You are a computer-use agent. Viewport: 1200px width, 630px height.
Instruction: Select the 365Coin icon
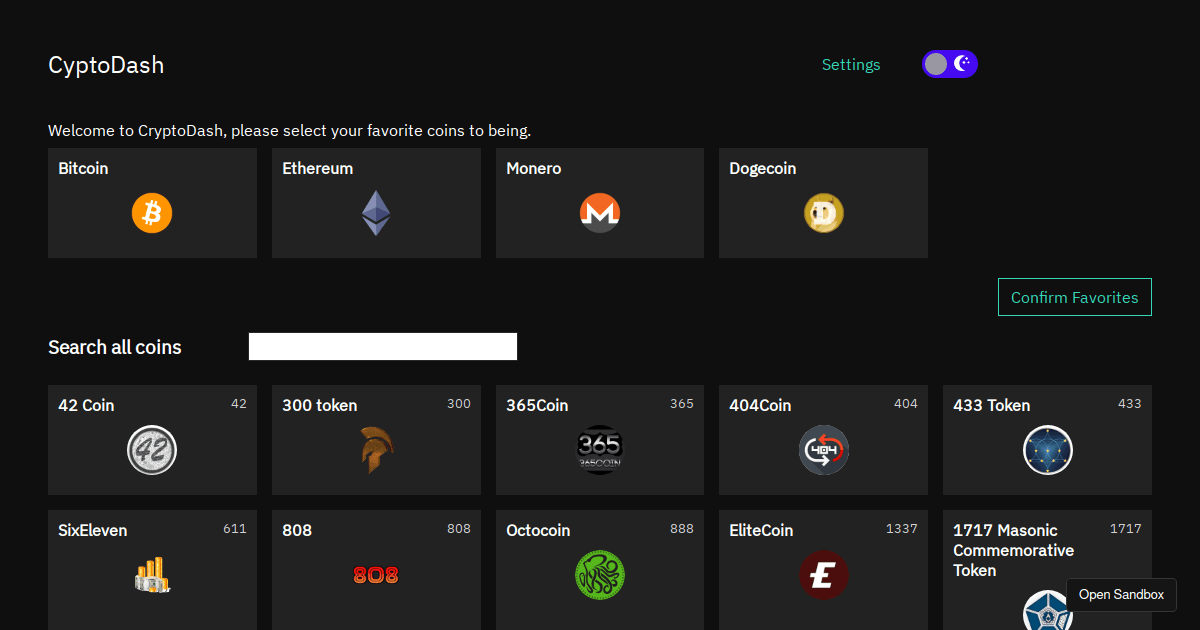coord(599,450)
